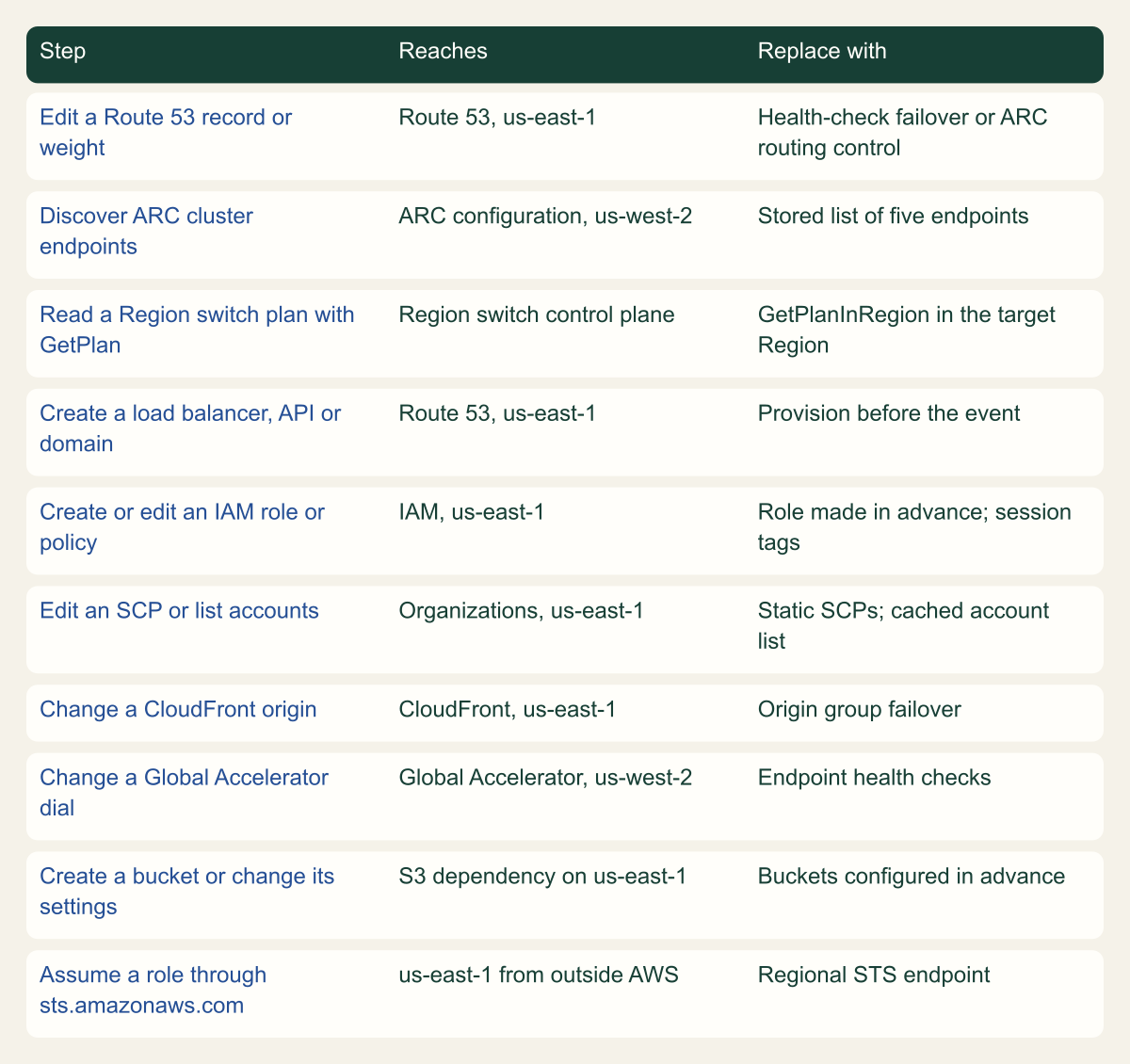Screen dimensions: 1130x1064
Task: Open 'Edit a Route 53 record or weight'
Action: (166, 132)
